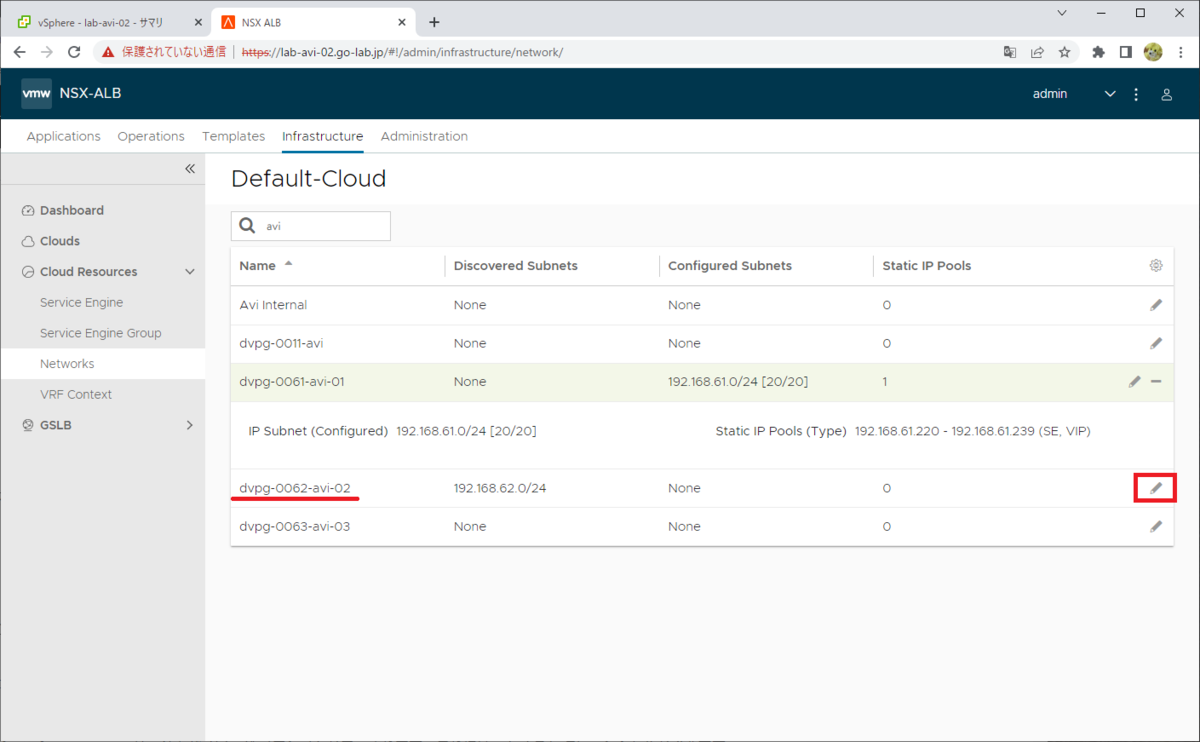
Task: Click the Static IP Pools column header
Action: pyautogui.click(x=926, y=266)
